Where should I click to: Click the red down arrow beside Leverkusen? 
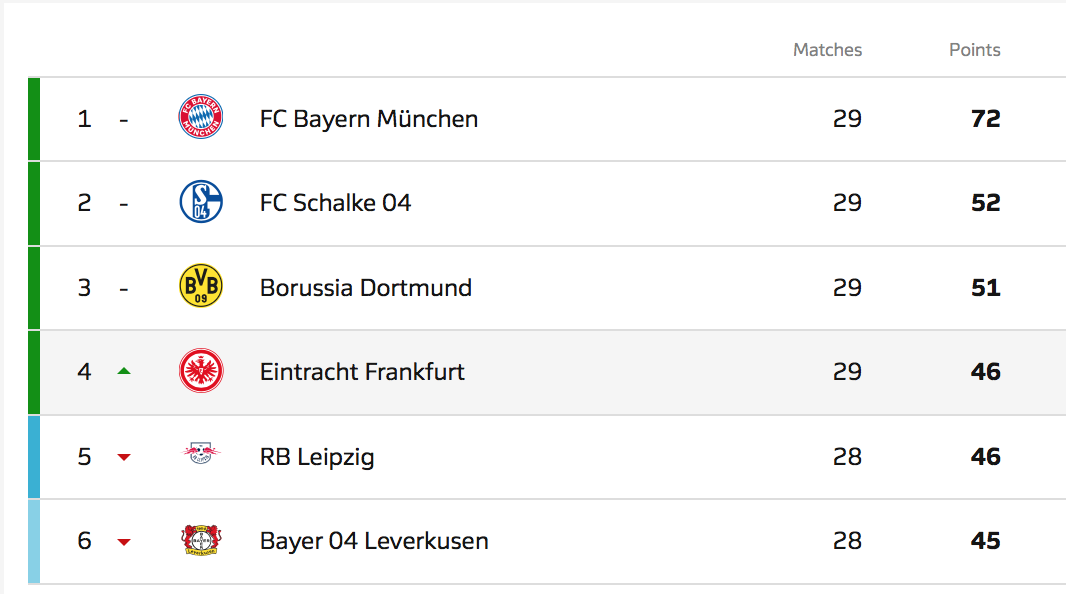pyautogui.click(x=124, y=542)
